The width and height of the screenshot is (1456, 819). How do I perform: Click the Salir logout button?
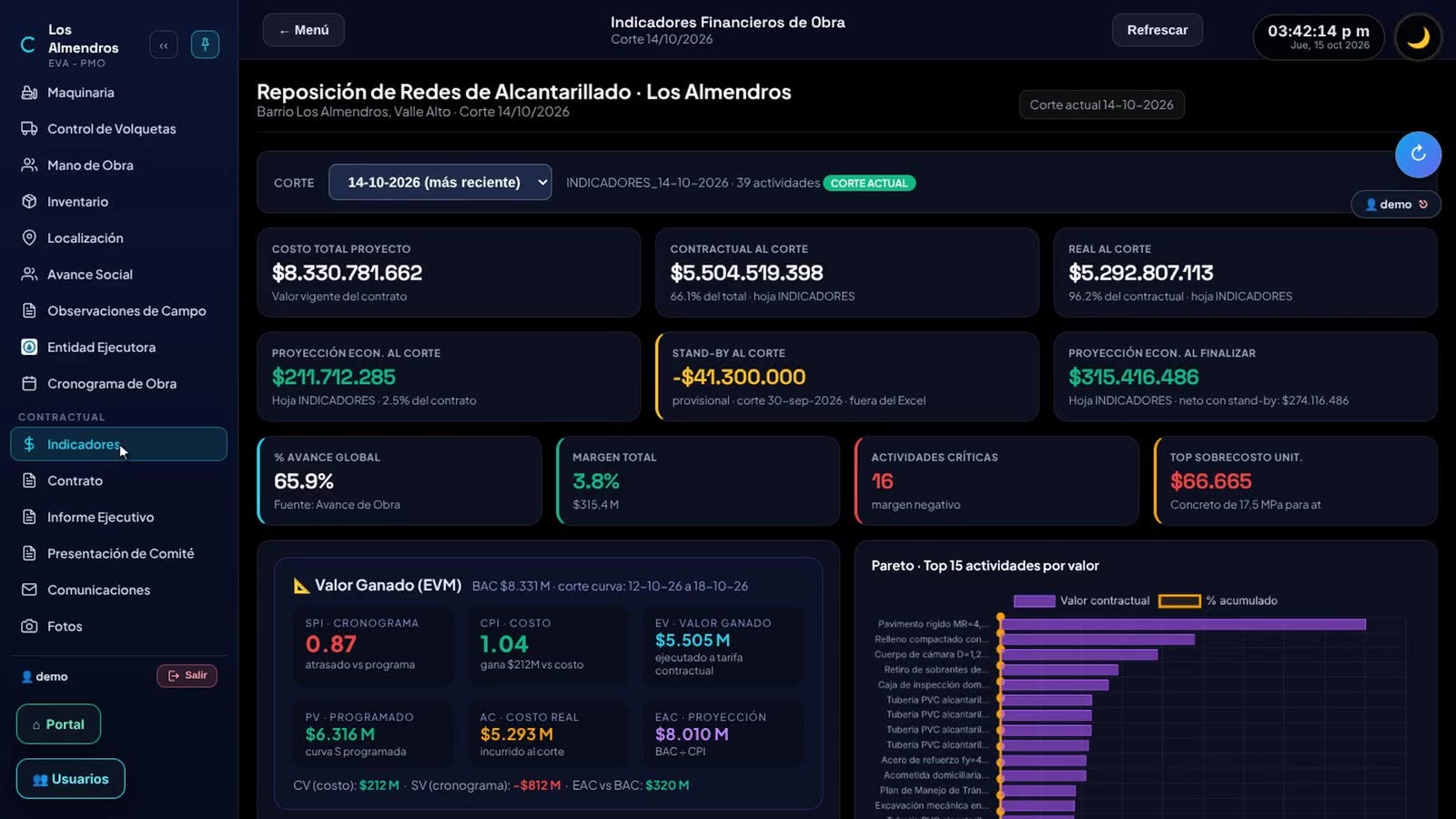(187, 675)
